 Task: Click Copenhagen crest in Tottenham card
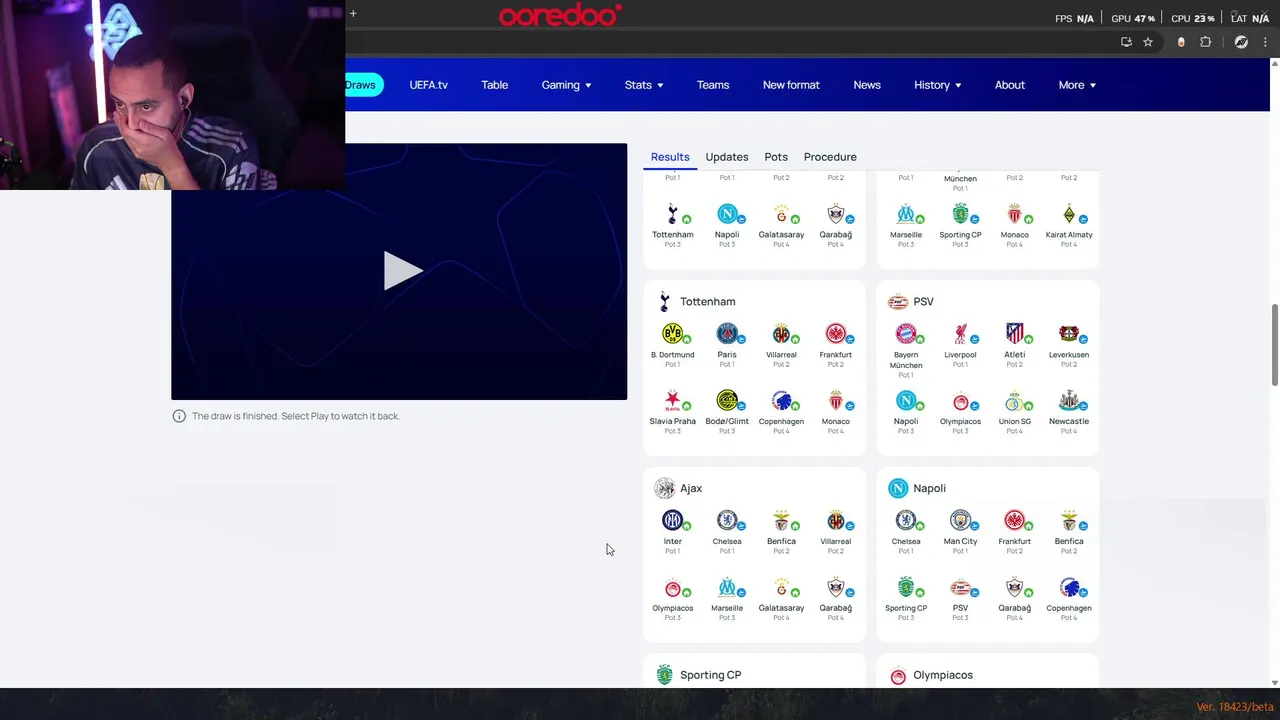781,400
